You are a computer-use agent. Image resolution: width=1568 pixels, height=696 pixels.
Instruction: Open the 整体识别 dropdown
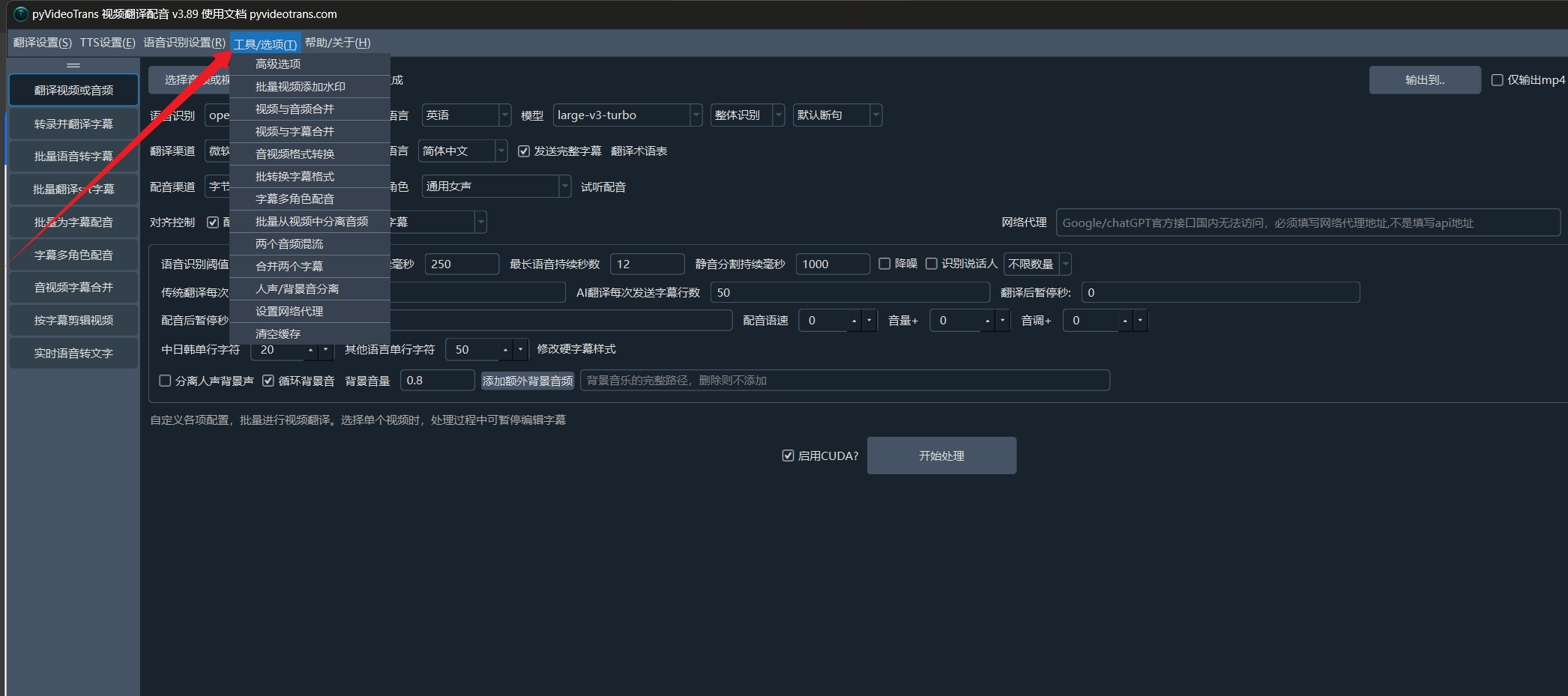click(x=778, y=115)
